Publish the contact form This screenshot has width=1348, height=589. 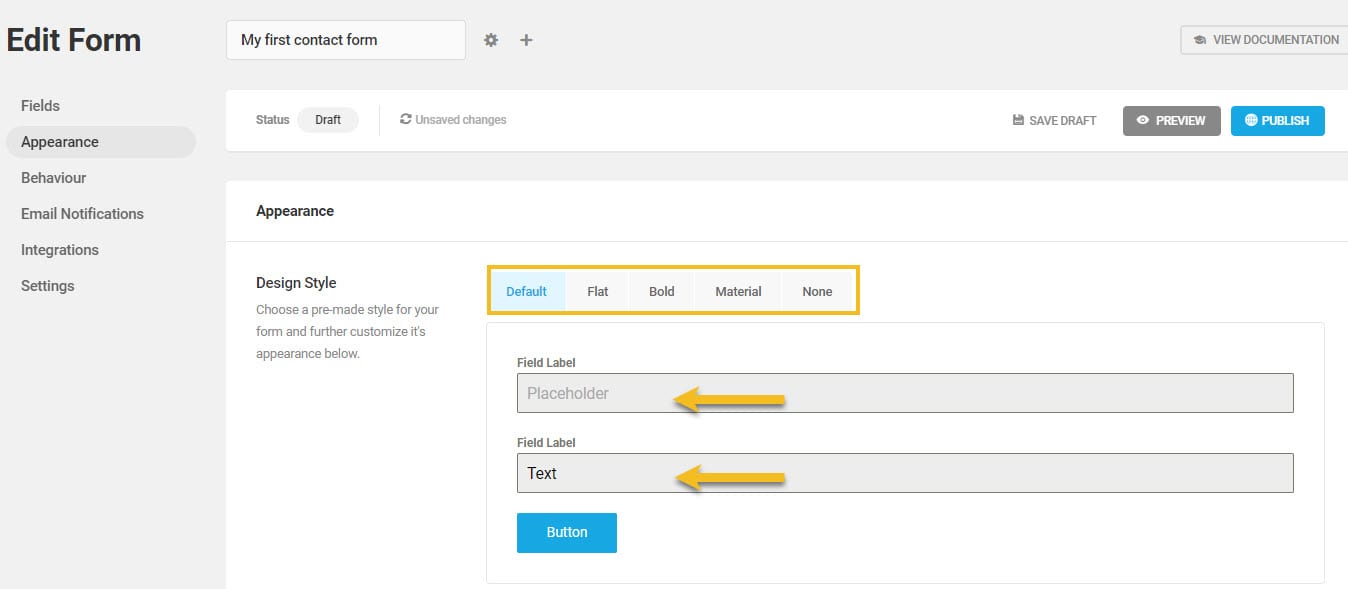tap(1277, 120)
